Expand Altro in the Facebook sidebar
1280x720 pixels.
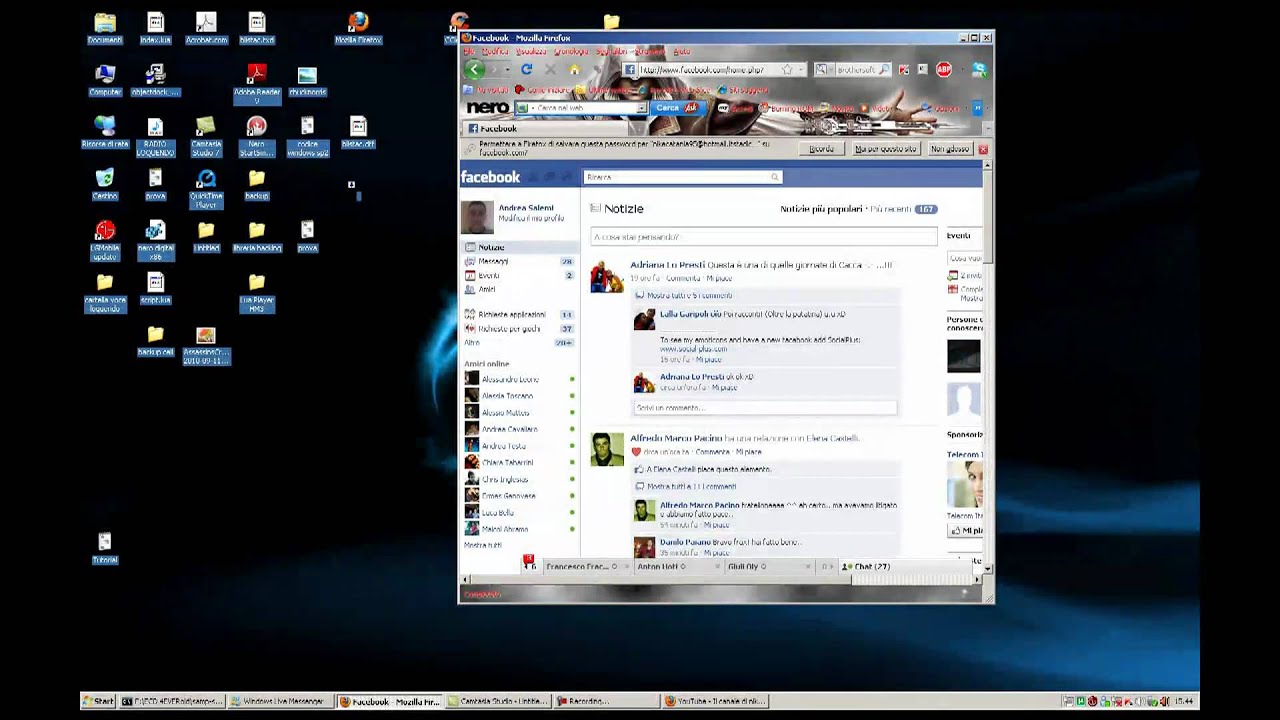472,342
